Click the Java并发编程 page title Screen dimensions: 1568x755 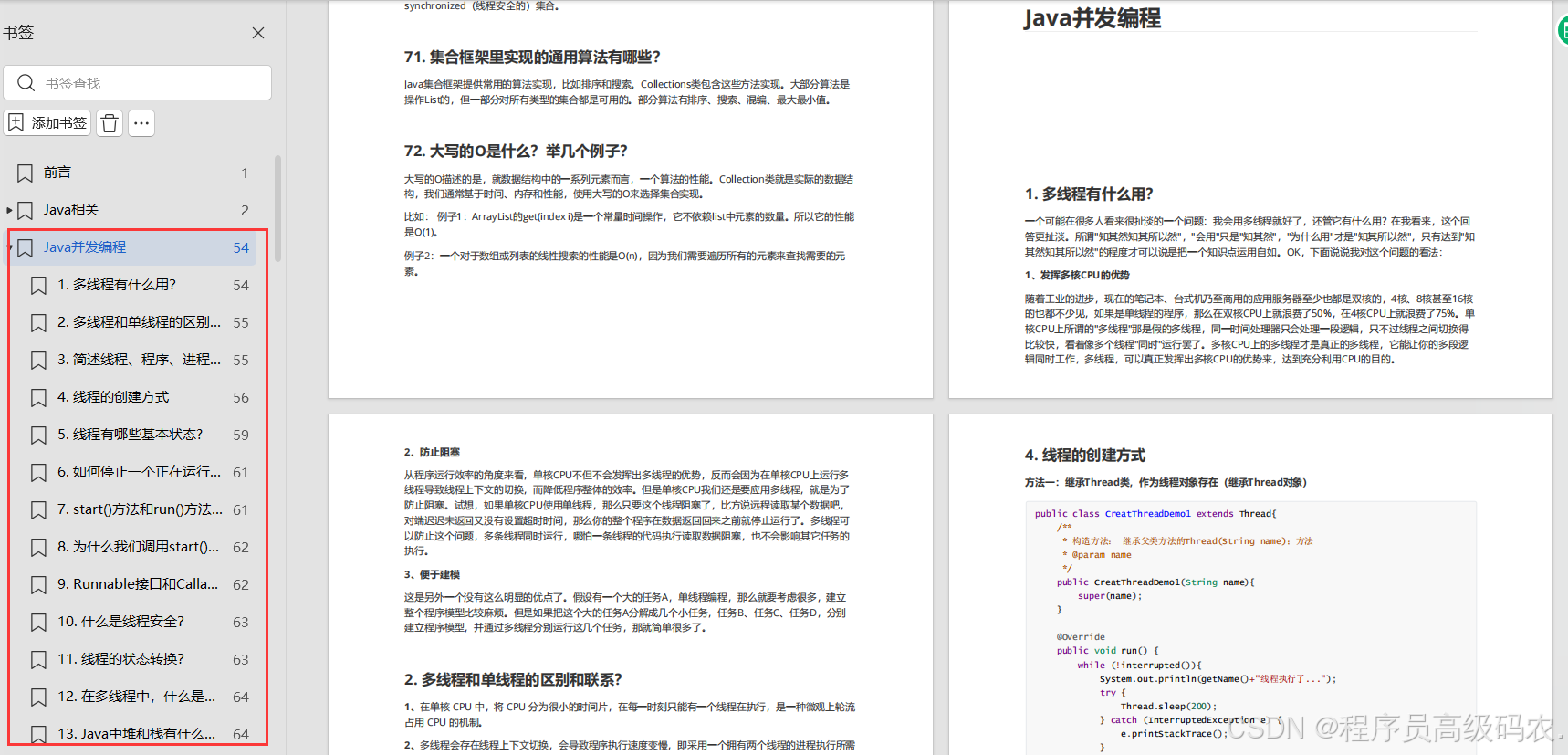coord(1092,18)
